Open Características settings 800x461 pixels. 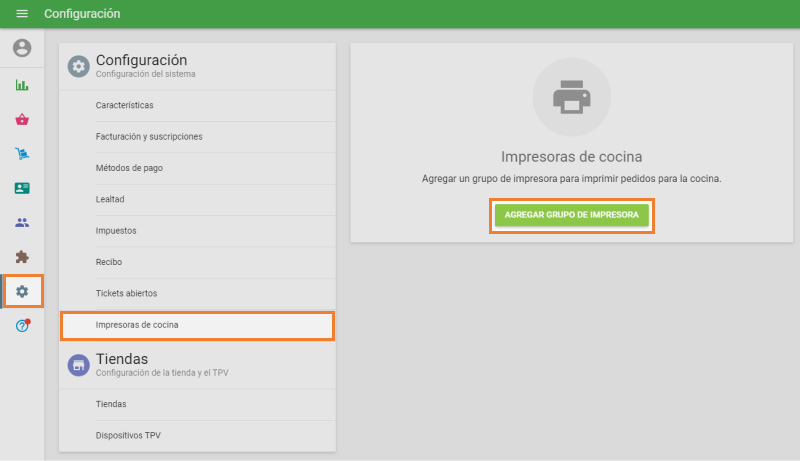(197, 106)
